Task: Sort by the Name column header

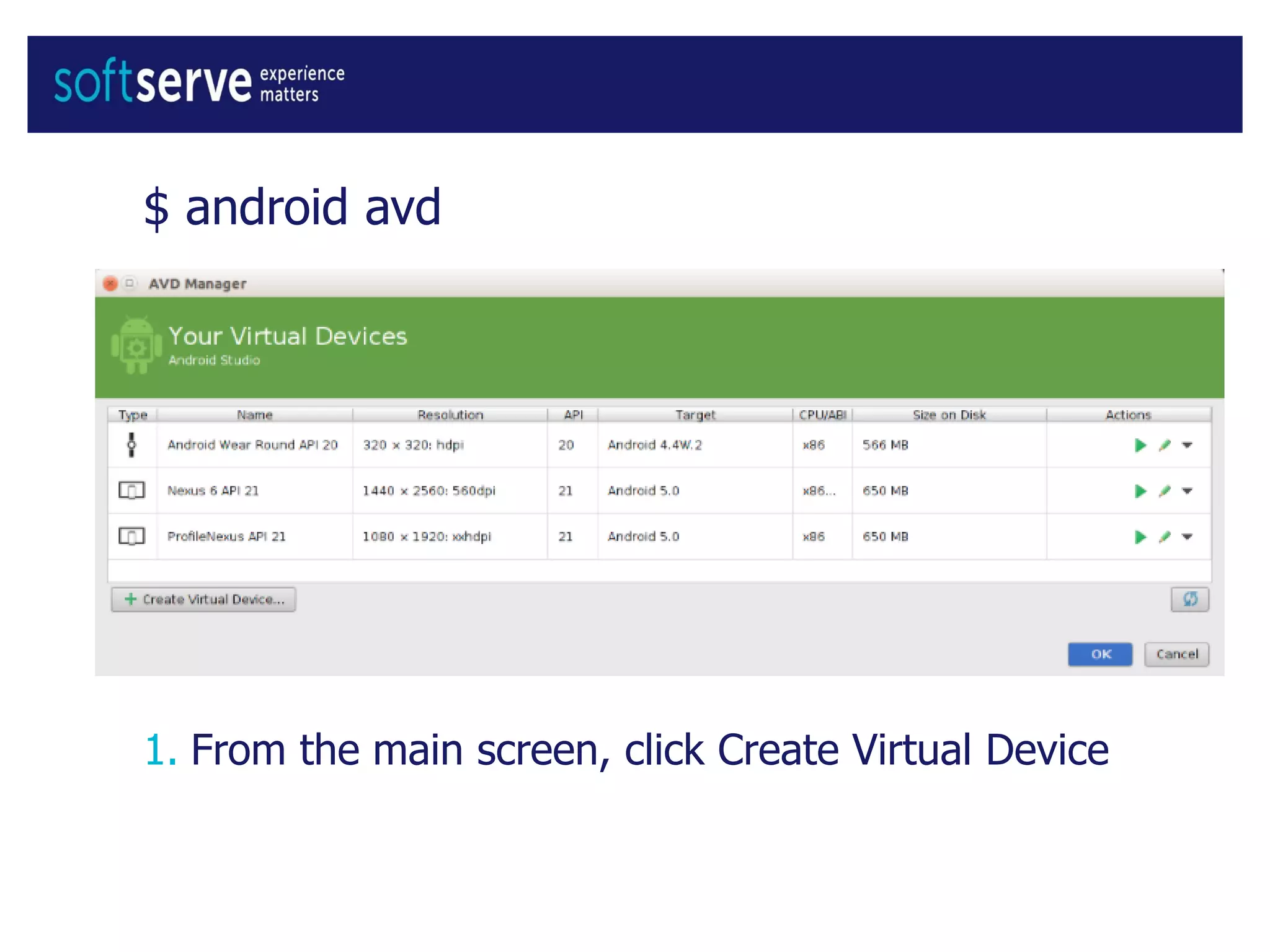Action: coord(255,415)
